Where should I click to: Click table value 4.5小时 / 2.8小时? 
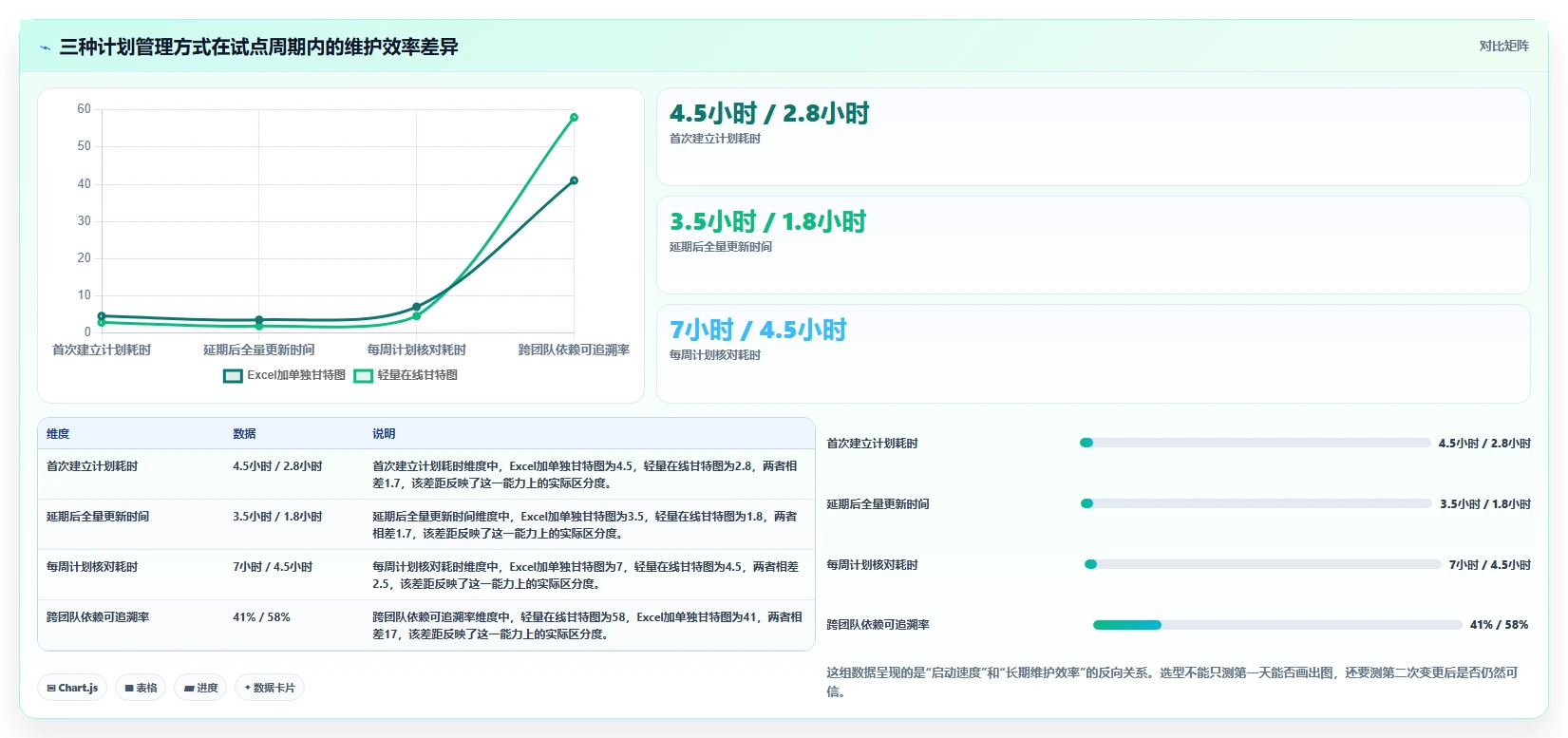[277, 466]
